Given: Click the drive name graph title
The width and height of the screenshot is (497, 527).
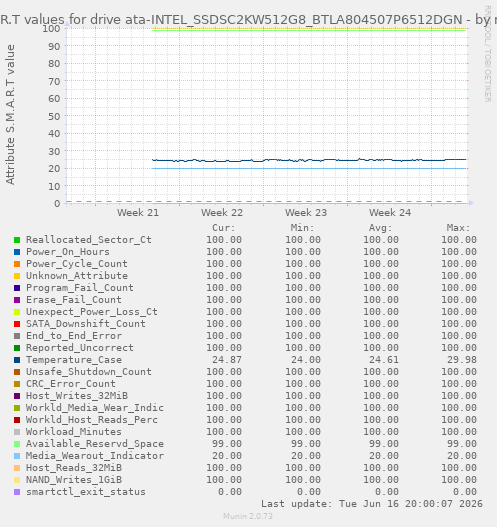Looking at the screenshot, I should coord(248,20).
